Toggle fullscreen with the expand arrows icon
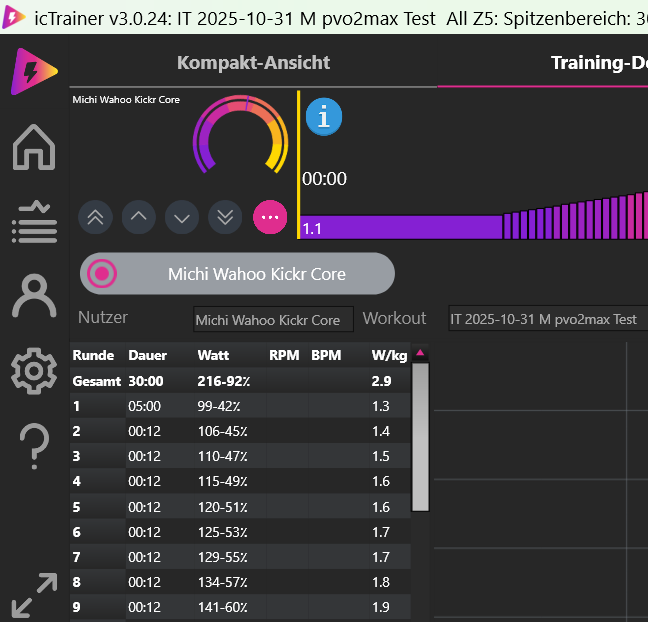 point(33,595)
